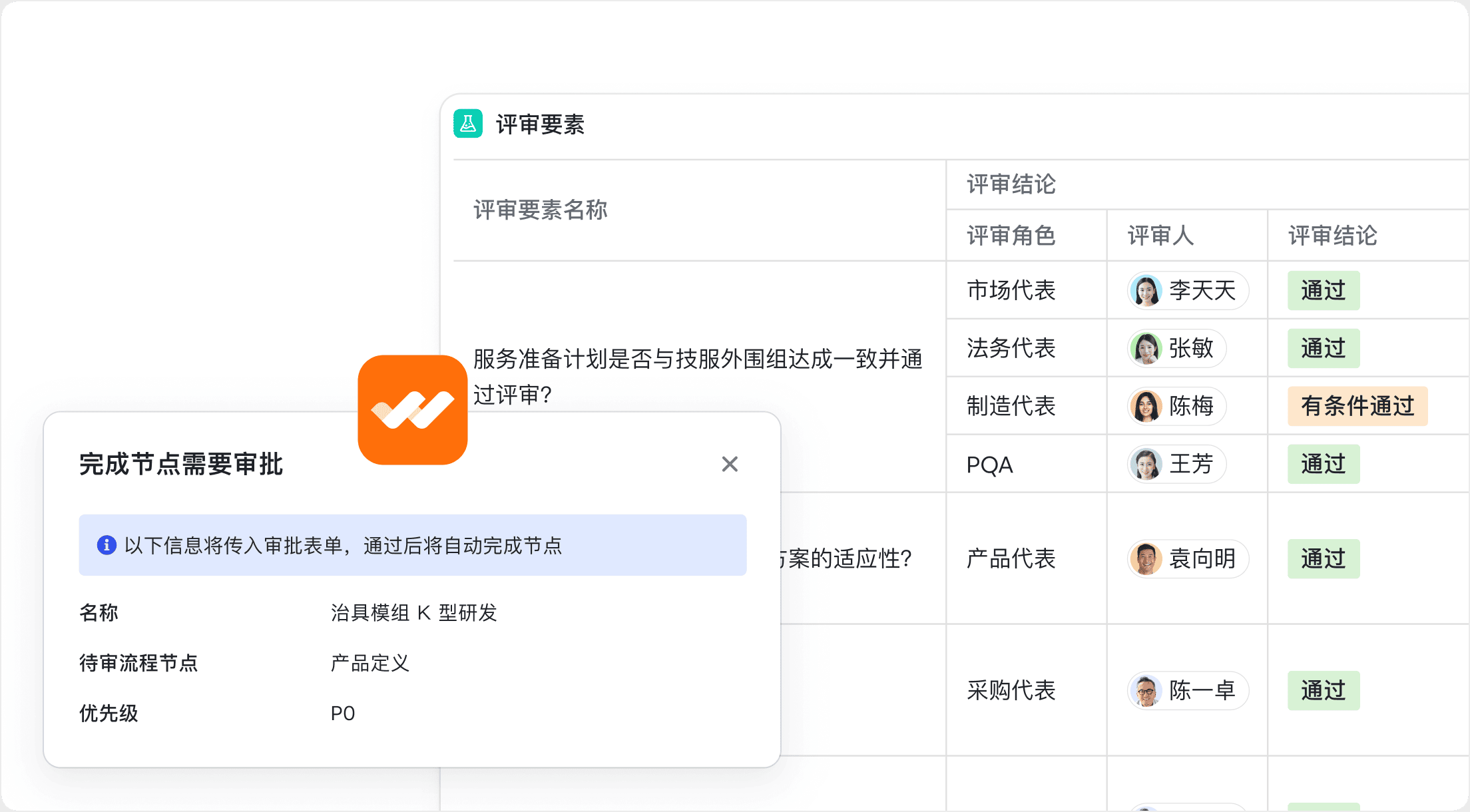Open 王芳's avatar
Viewport: 1470px width, 812px height.
tap(1146, 464)
